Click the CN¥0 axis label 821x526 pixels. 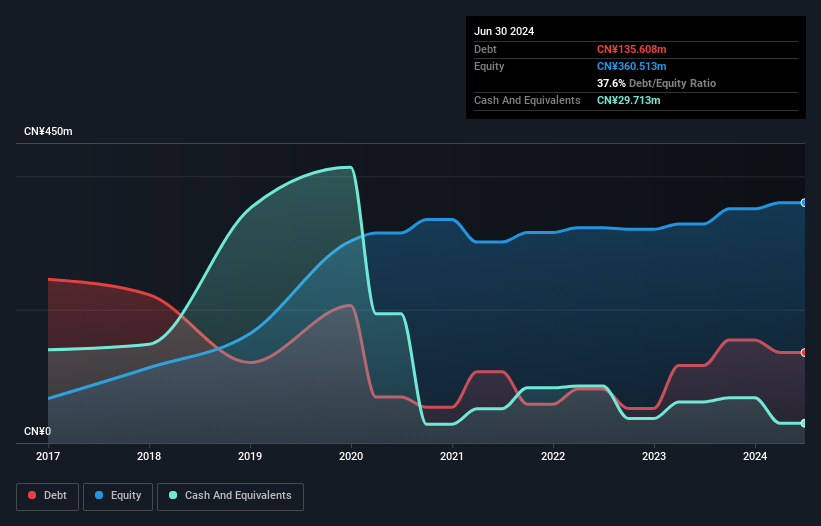pyautogui.click(x=38, y=431)
